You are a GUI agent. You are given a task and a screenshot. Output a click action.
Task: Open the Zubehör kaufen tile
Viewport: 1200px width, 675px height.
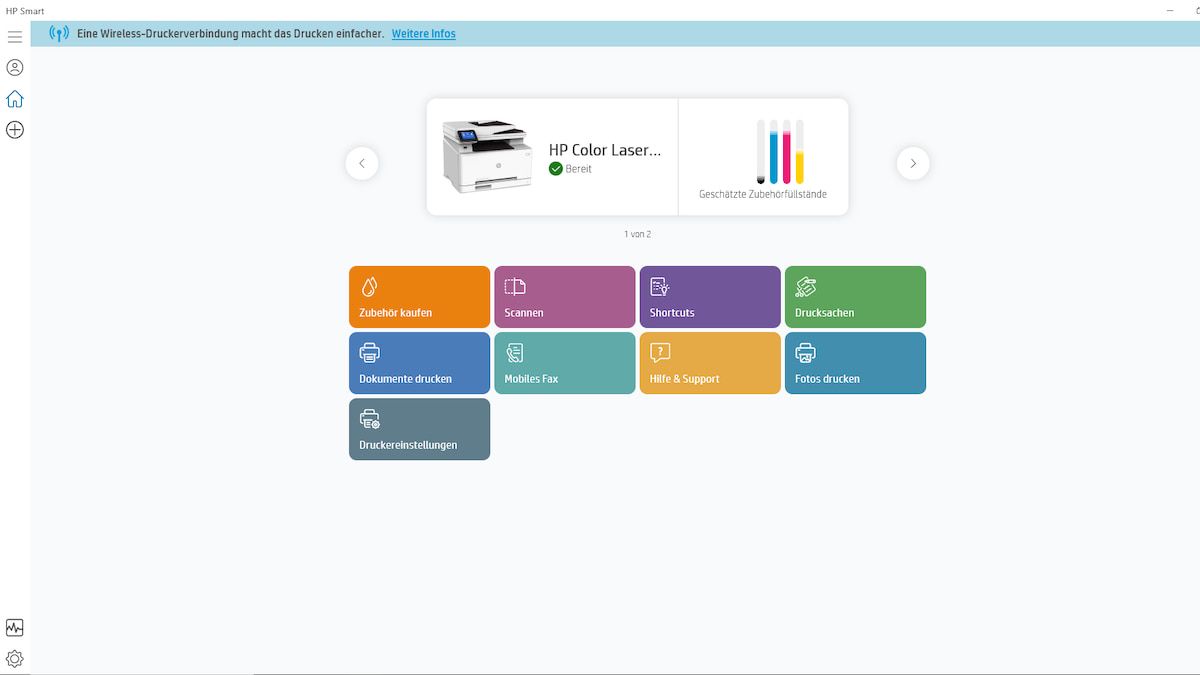coord(419,297)
